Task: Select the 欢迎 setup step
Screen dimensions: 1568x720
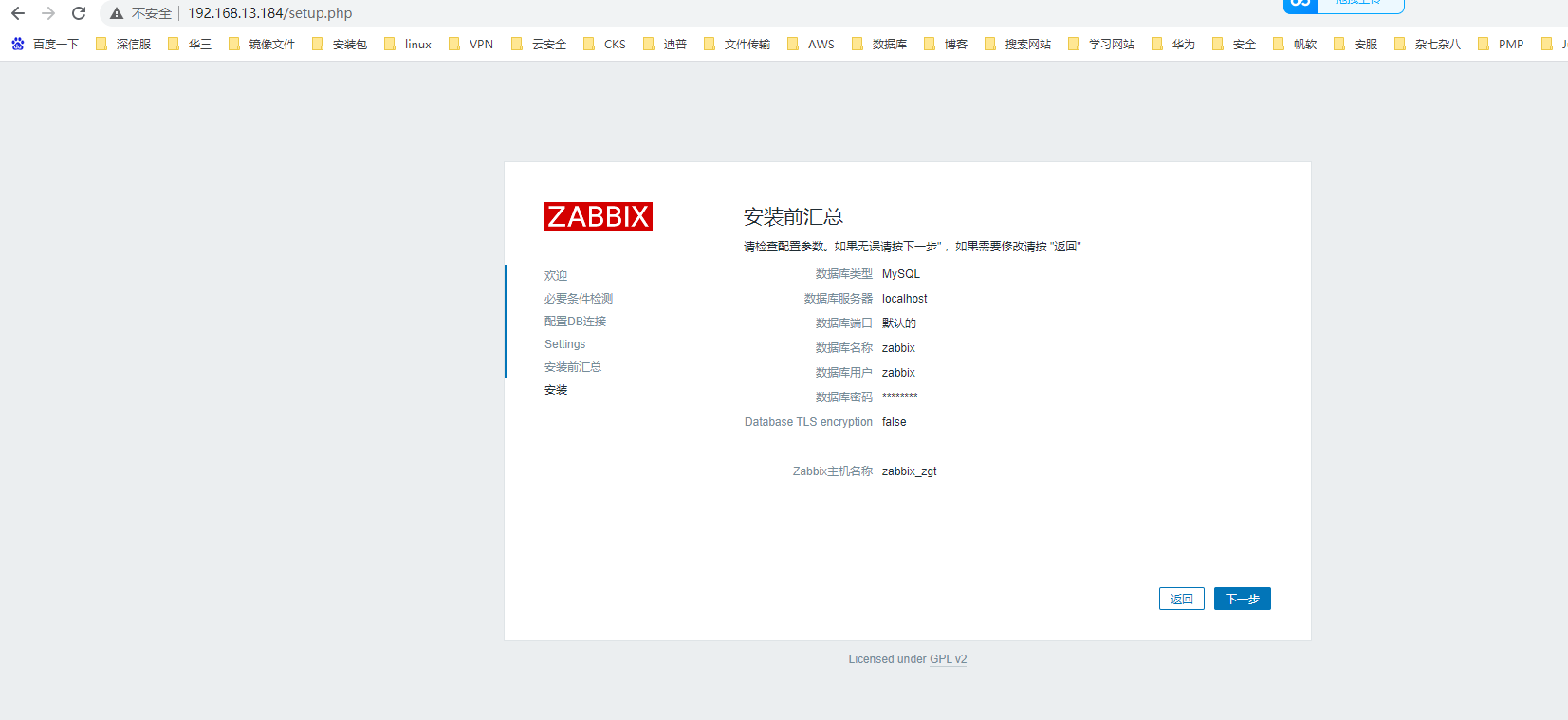Action: point(556,276)
